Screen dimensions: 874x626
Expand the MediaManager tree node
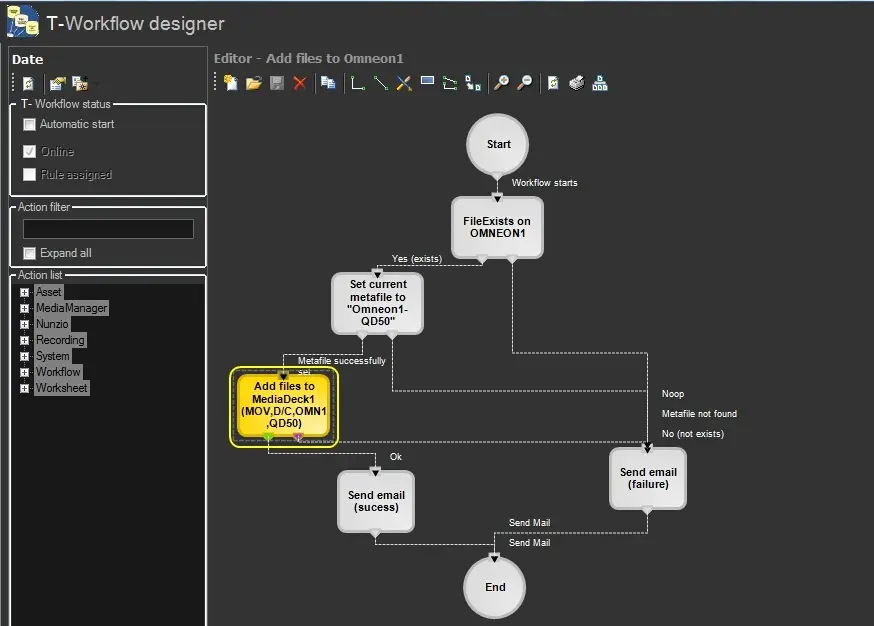click(25, 308)
